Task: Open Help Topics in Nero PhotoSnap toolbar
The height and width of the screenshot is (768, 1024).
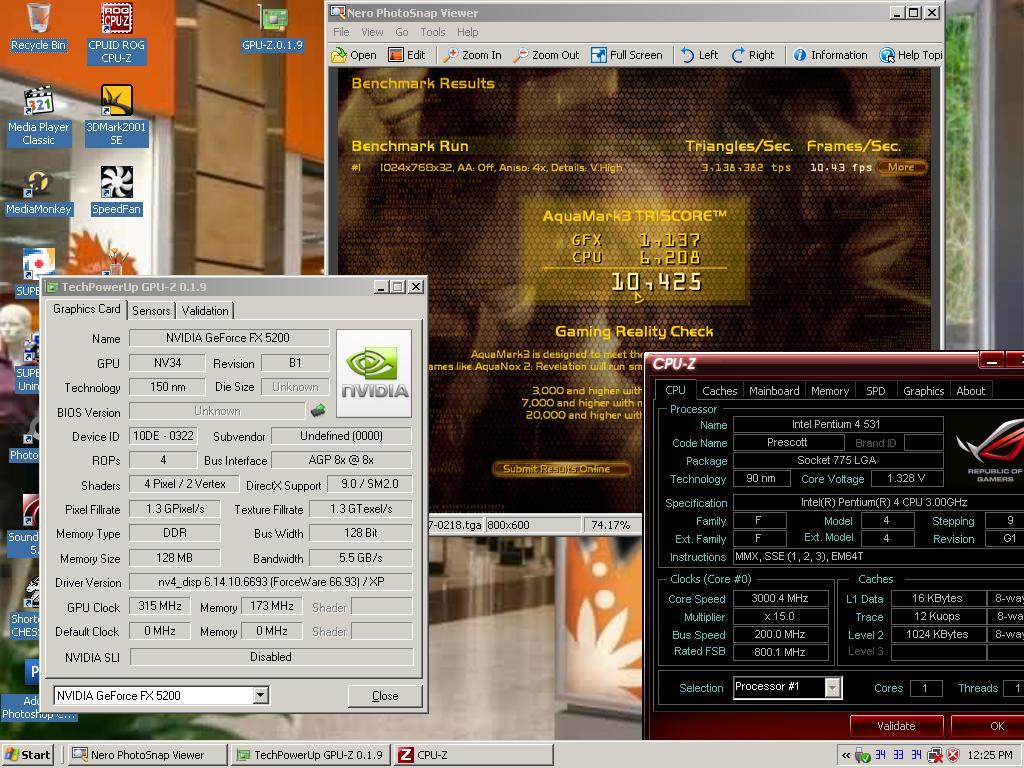Action: (x=910, y=55)
